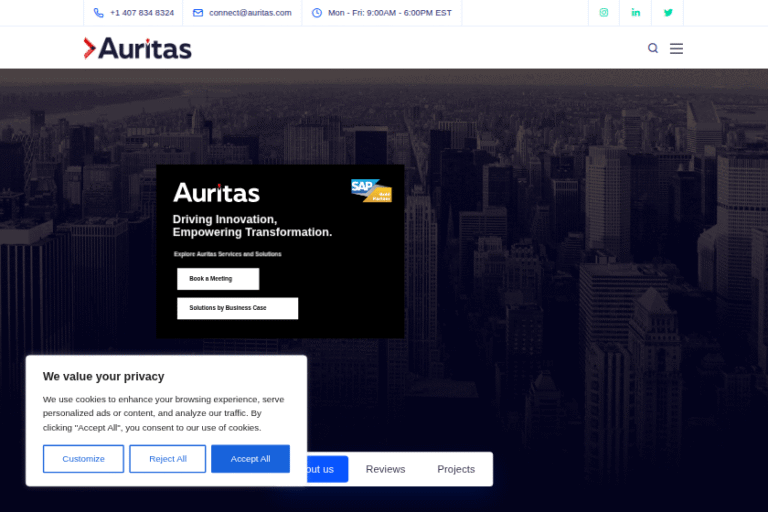Screen dimensions: 768x512
Task: Open the LinkedIn social icon
Action: click(x=635, y=13)
